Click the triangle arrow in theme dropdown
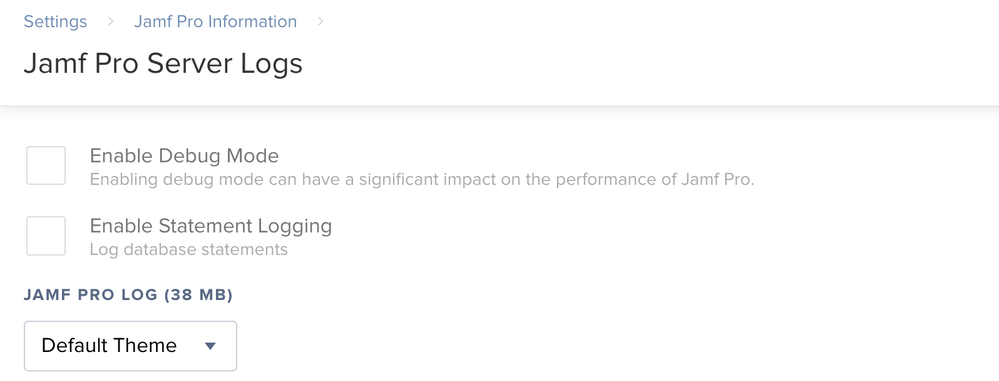999x381 pixels. pos(210,346)
